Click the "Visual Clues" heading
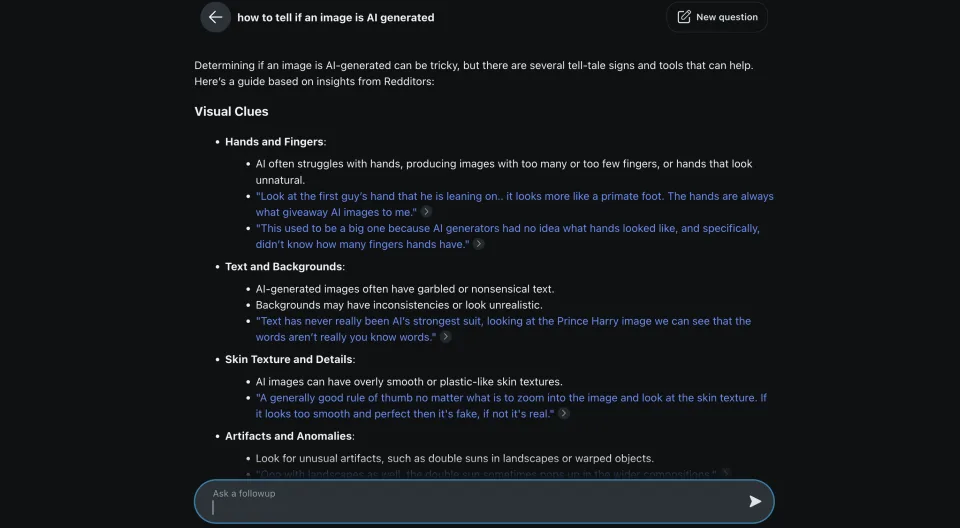Viewport: 960px width, 528px height. (x=231, y=111)
